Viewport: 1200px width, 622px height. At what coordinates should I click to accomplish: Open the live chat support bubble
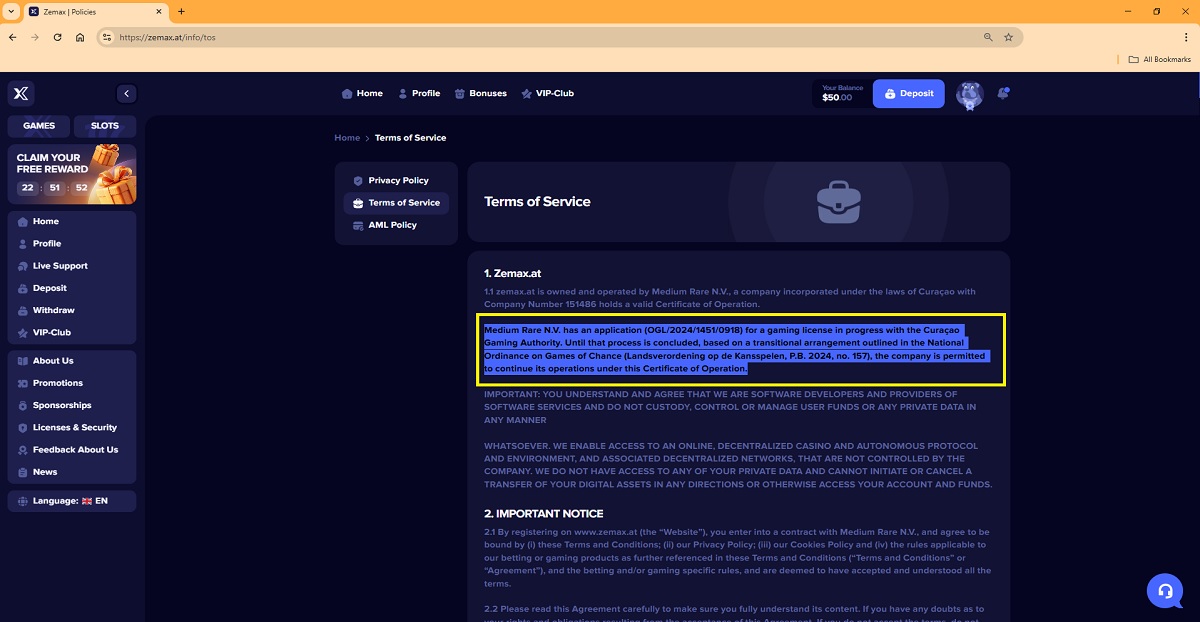click(1164, 590)
